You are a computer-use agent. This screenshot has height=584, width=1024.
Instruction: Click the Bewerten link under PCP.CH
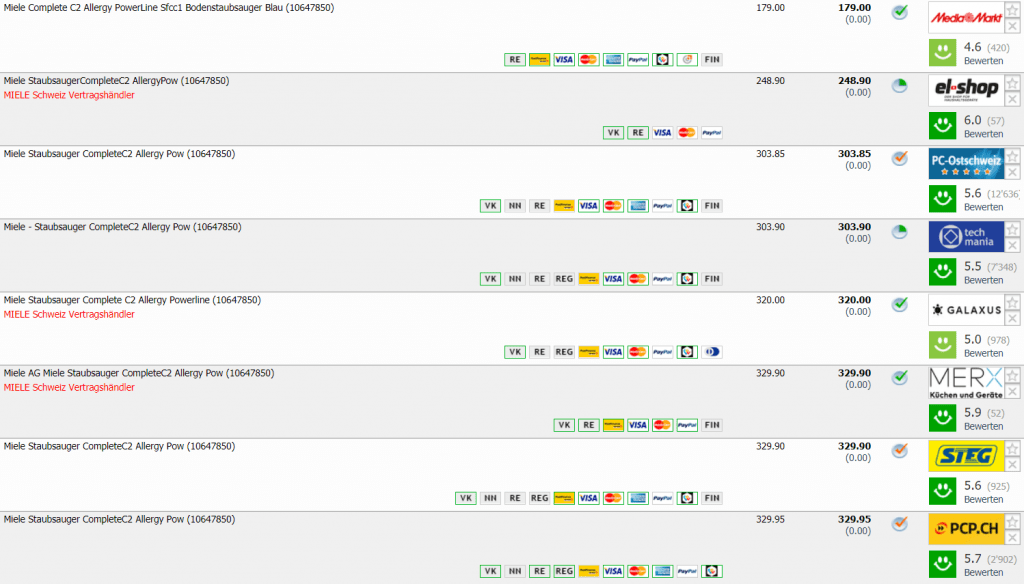983,572
